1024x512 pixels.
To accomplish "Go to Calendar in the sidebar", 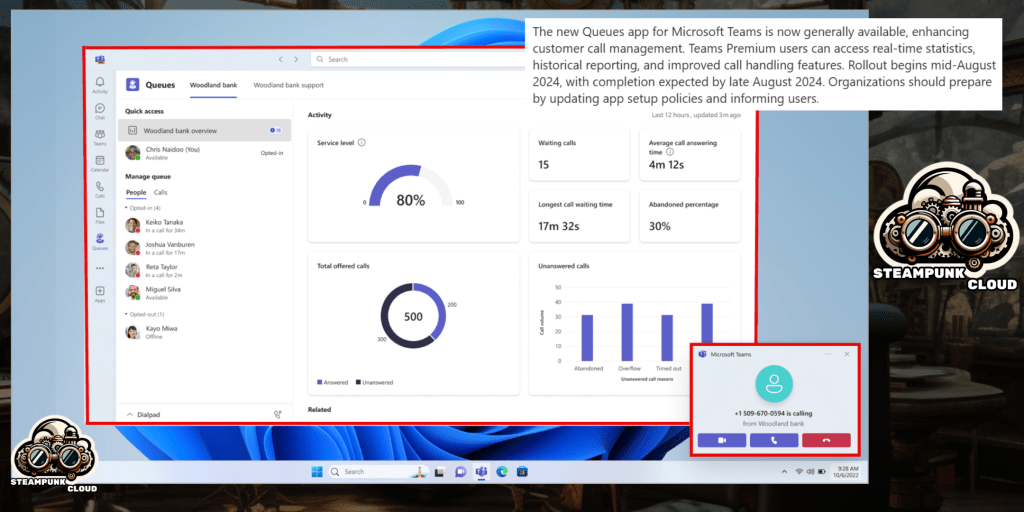I will click(100, 162).
